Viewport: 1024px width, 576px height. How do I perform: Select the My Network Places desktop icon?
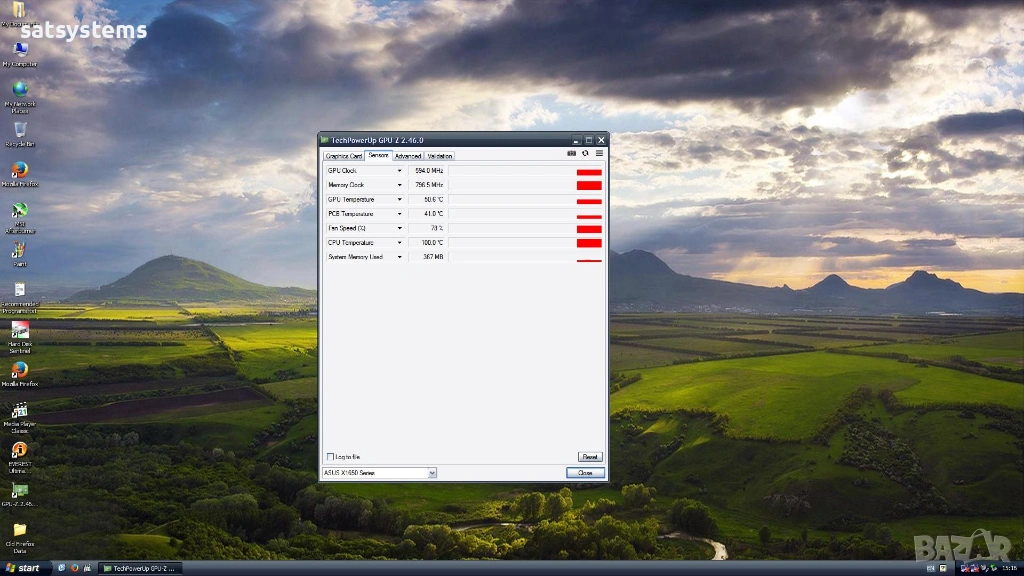[x=20, y=90]
